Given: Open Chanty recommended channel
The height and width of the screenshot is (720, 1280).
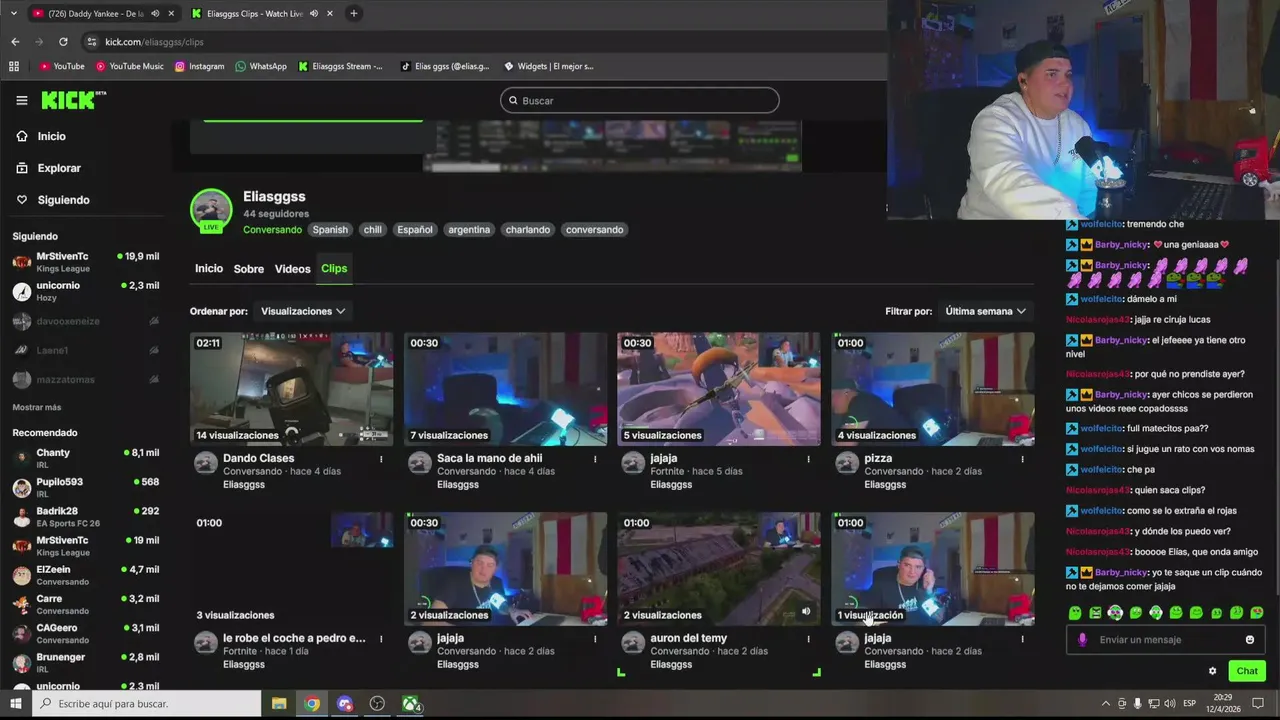Looking at the screenshot, I should coord(85,458).
